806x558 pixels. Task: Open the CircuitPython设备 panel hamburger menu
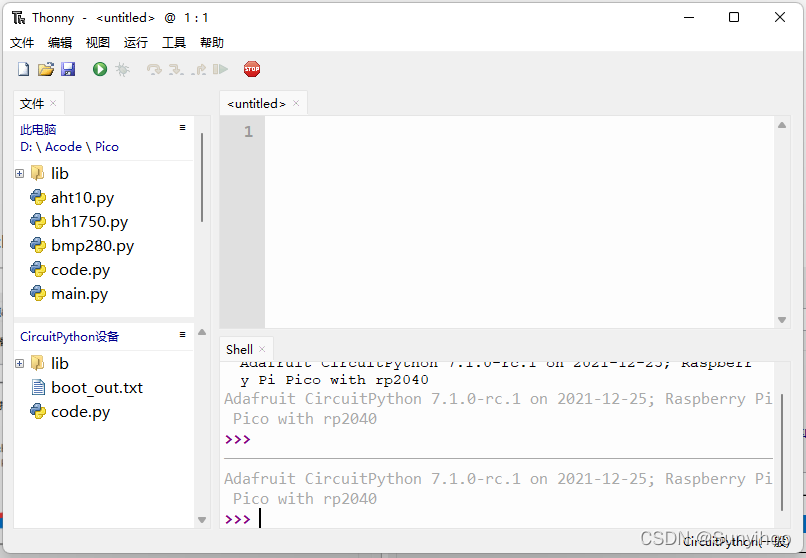tap(182, 334)
